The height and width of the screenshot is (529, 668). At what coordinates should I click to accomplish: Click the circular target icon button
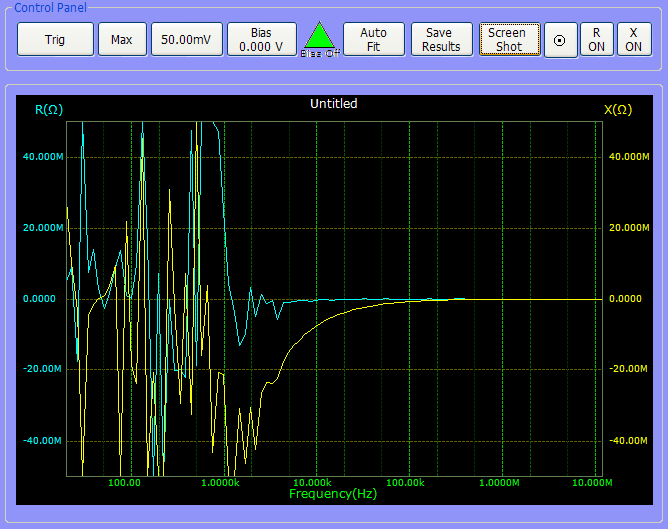click(560, 40)
